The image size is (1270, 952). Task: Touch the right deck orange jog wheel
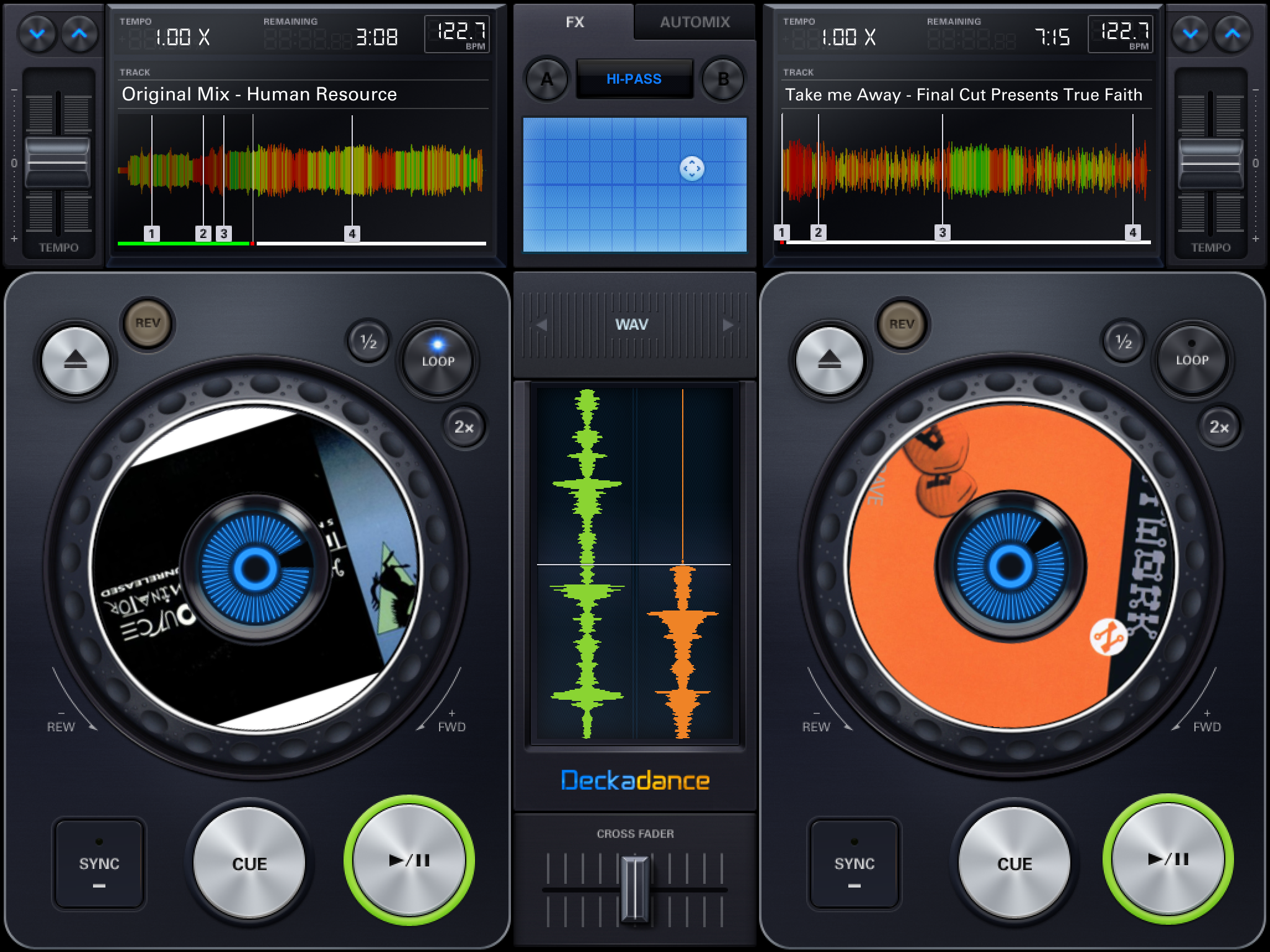click(1011, 566)
